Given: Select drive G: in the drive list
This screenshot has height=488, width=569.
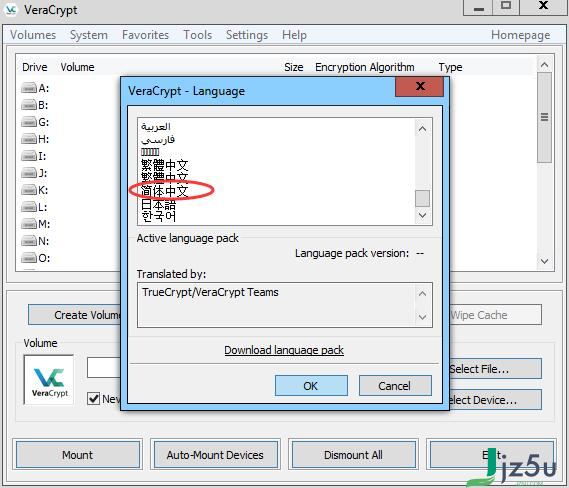Looking at the screenshot, I should 35,122.
